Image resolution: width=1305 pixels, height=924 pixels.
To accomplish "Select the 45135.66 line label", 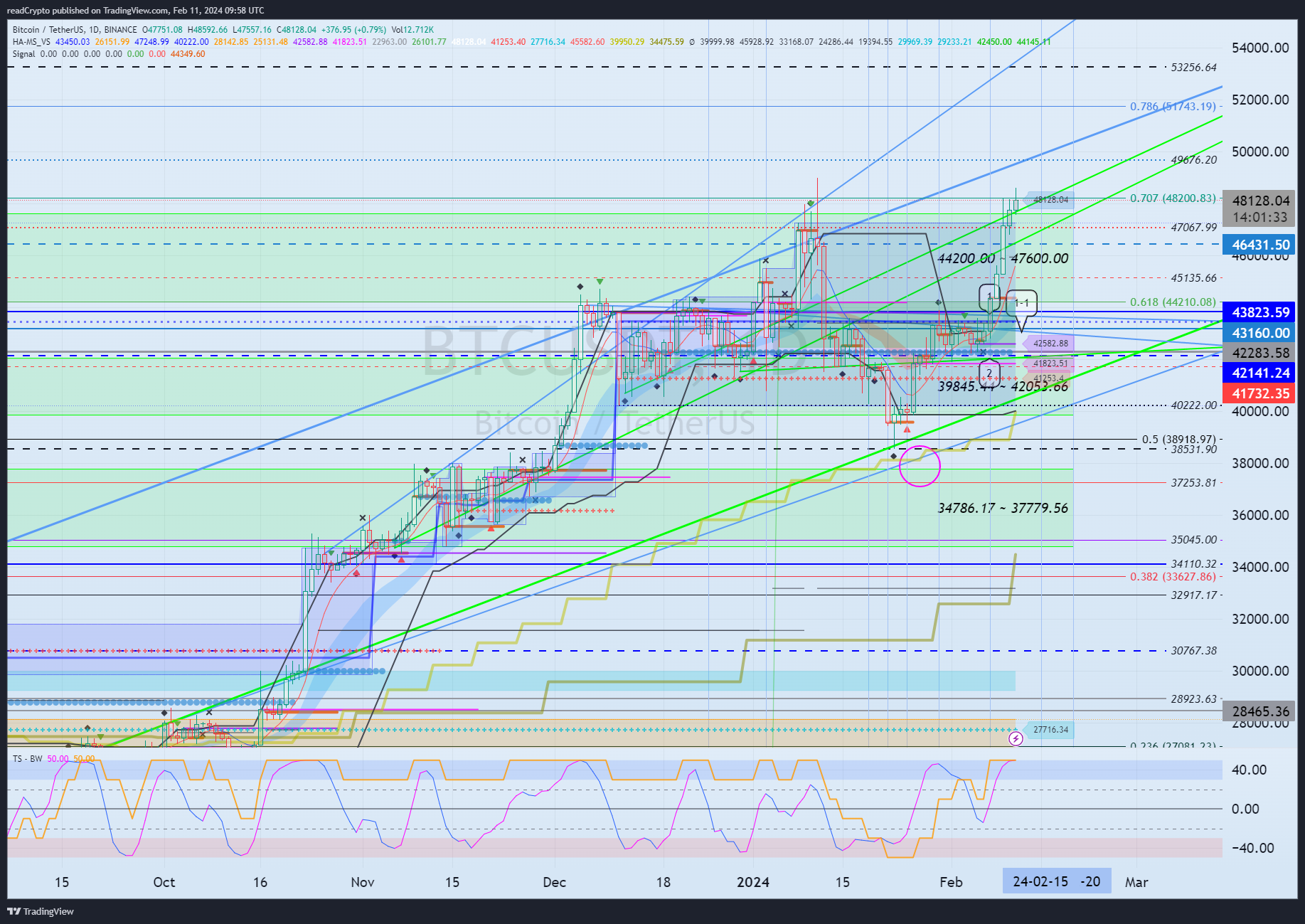I will pos(1193,278).
